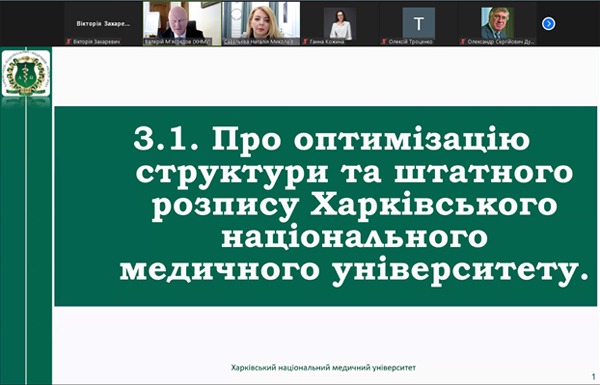
Task: Click the name label "Валерій М'ясоєдов"
Action: click(178, 41)
